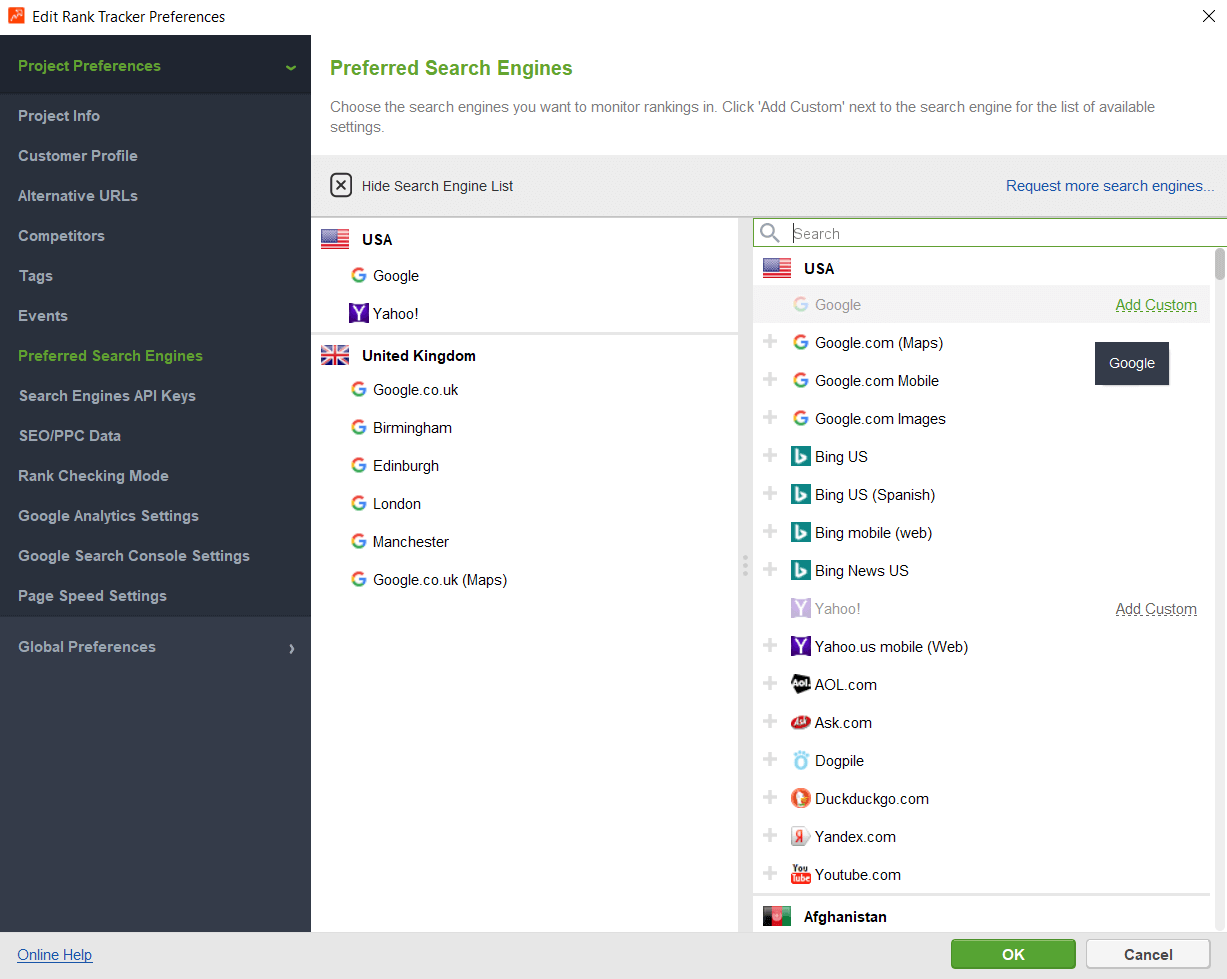Image resolution: width=1227 pixels, height=979 pixels.
Task: Open Request more search engines link
Action: click(1110, 185)
